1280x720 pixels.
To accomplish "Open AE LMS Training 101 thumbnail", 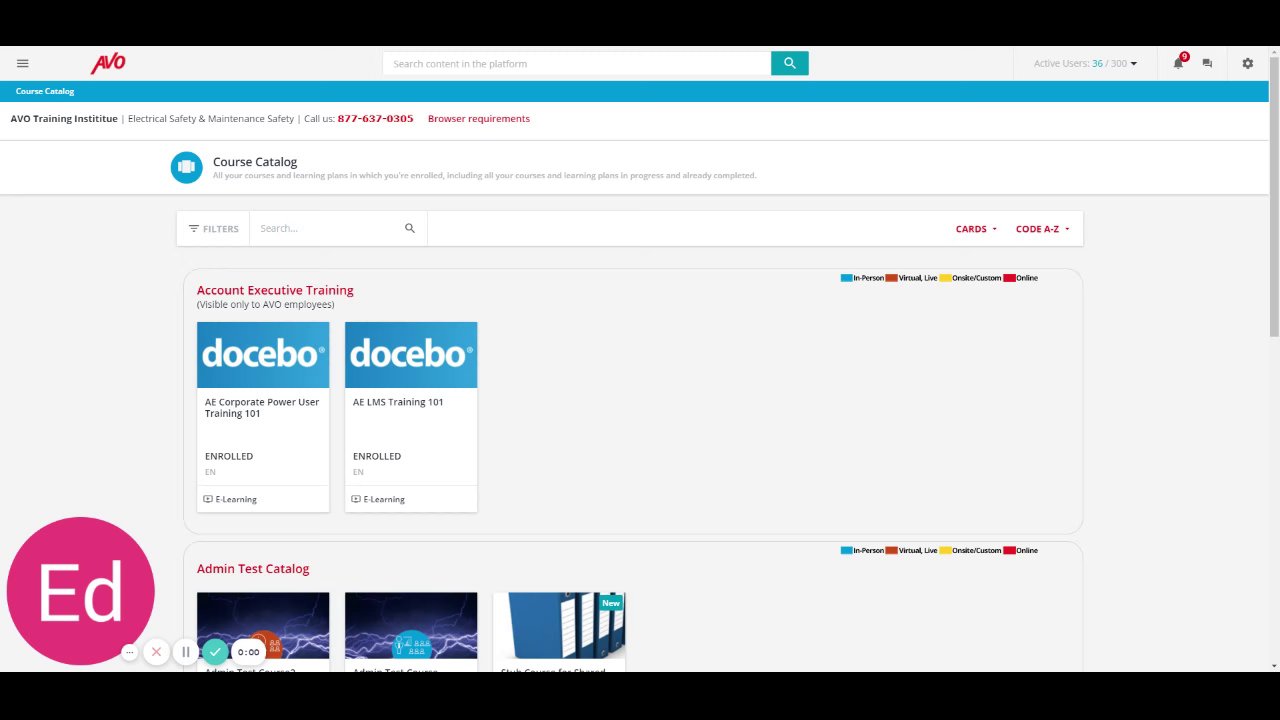I will [x=411, y=355].
